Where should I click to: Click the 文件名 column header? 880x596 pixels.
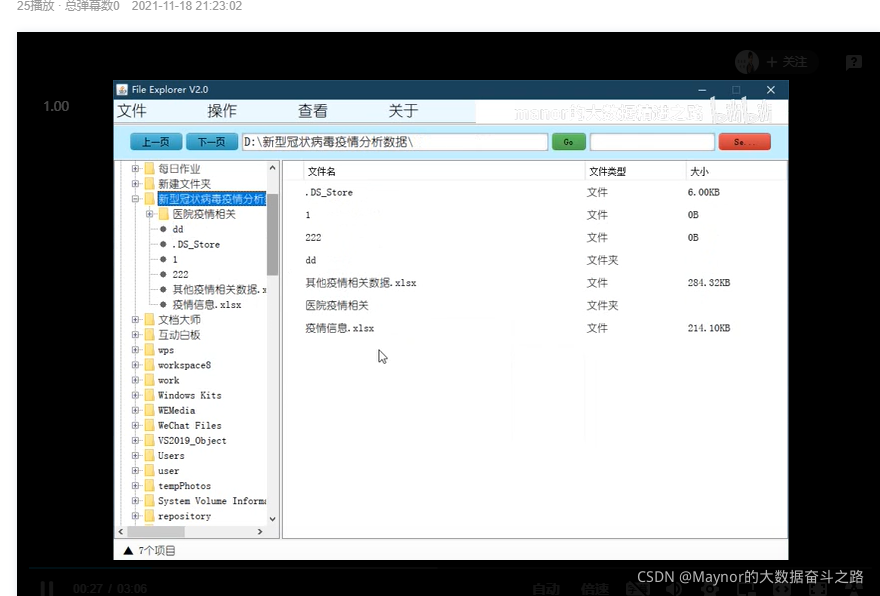pos(443,172)
